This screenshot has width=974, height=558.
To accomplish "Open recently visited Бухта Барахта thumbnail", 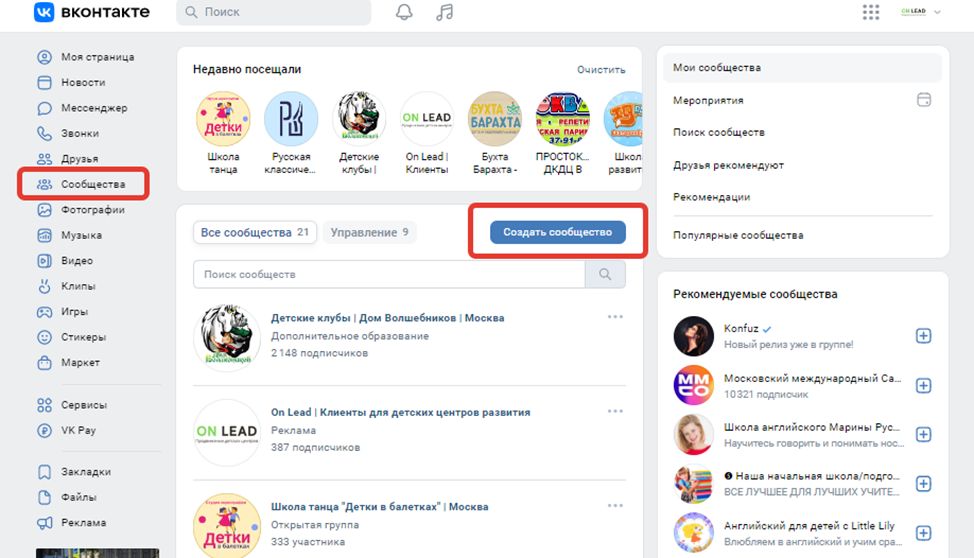I will (x=494, y=119).
